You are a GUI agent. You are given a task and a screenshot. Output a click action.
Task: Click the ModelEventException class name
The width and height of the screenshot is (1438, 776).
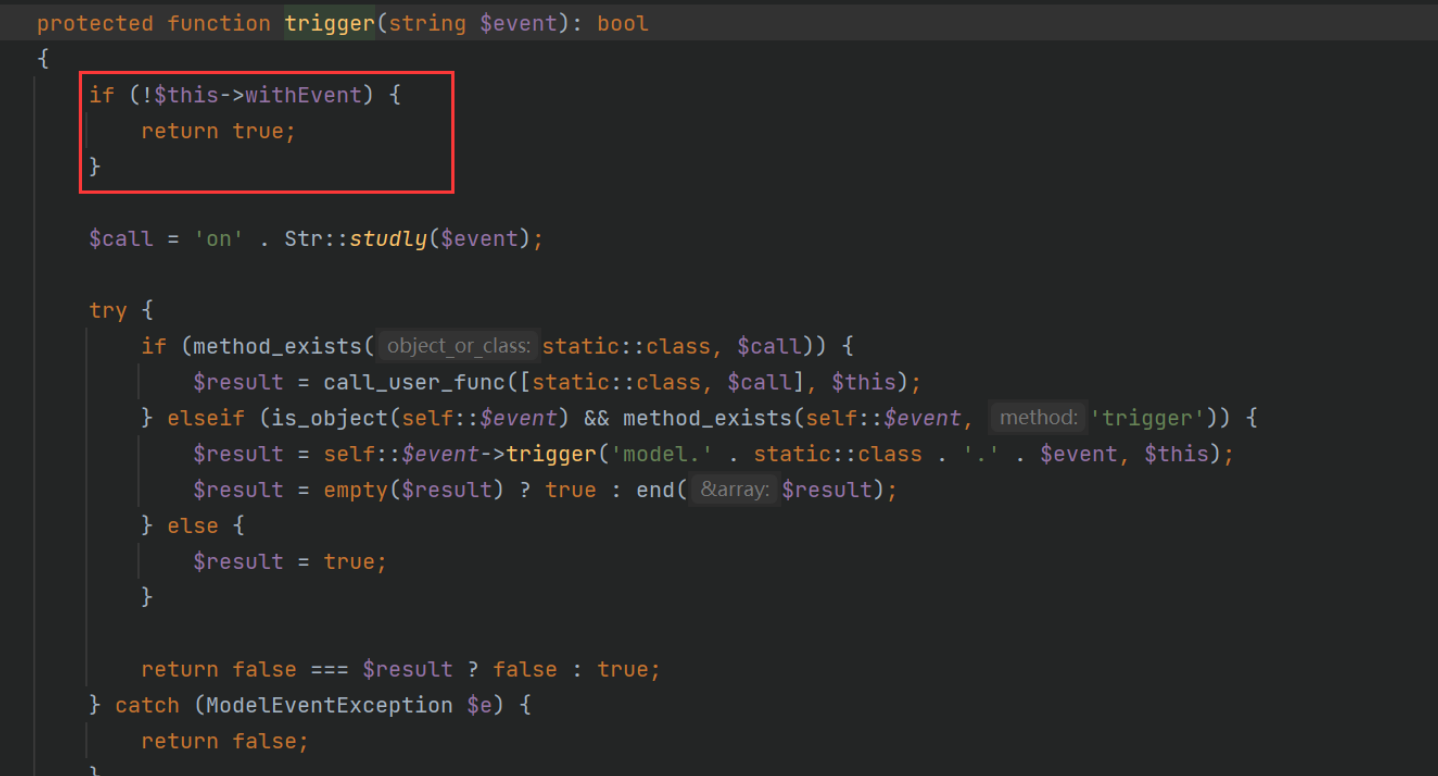[329, 705]
